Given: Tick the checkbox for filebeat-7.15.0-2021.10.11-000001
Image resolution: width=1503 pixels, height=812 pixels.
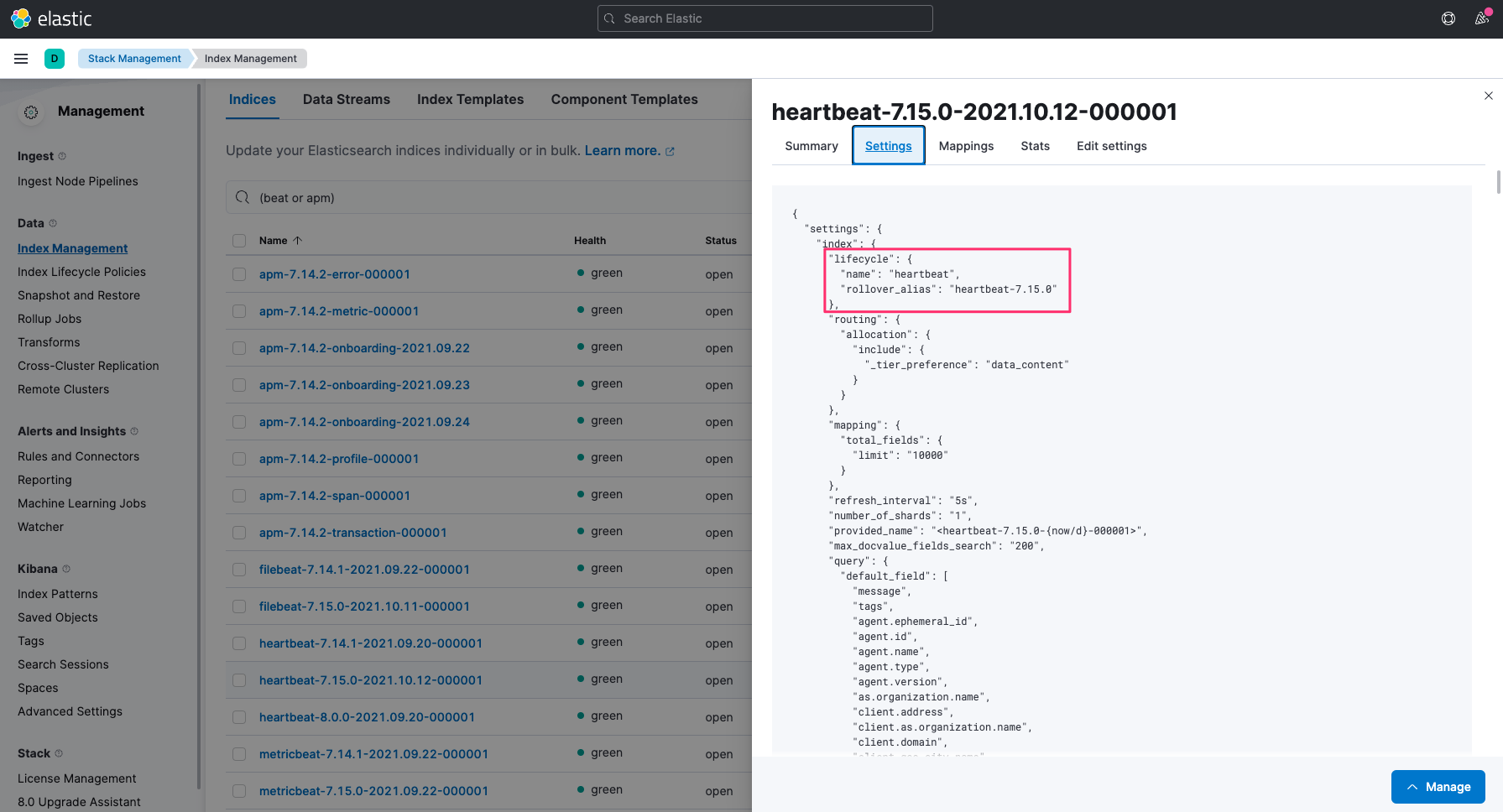Looking at the screenshot, I should pos(239,606).
